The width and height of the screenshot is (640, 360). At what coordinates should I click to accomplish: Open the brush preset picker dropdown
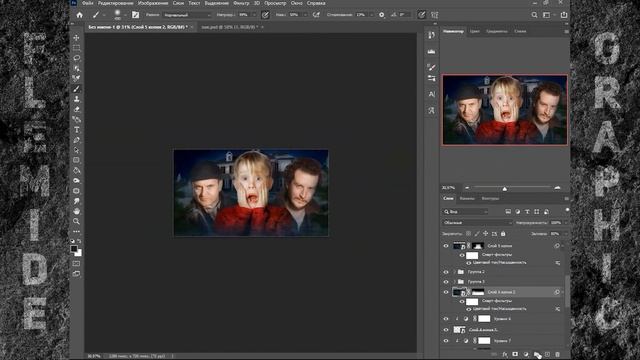click(x=125, y=15)
